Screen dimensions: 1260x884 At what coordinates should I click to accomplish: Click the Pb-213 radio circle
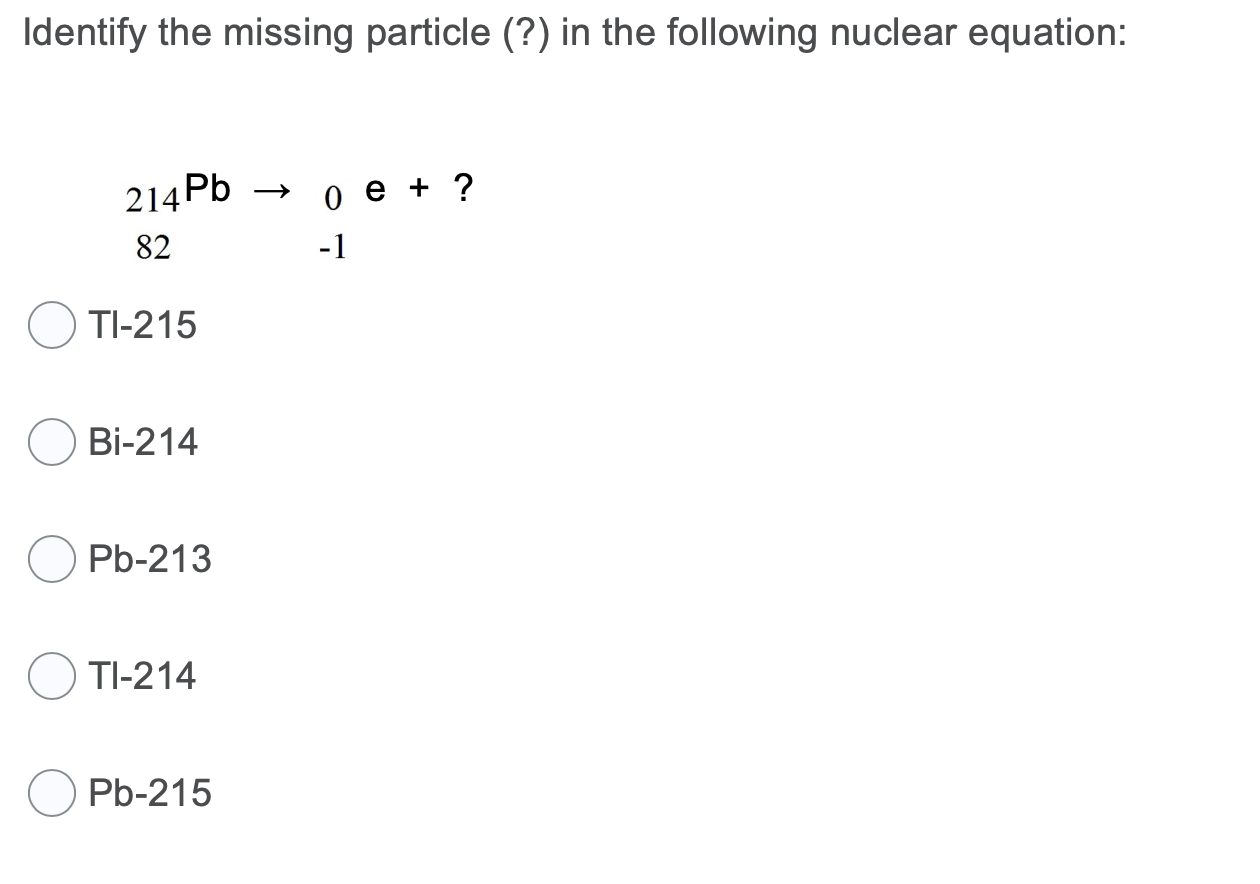[x=50, y=559]
